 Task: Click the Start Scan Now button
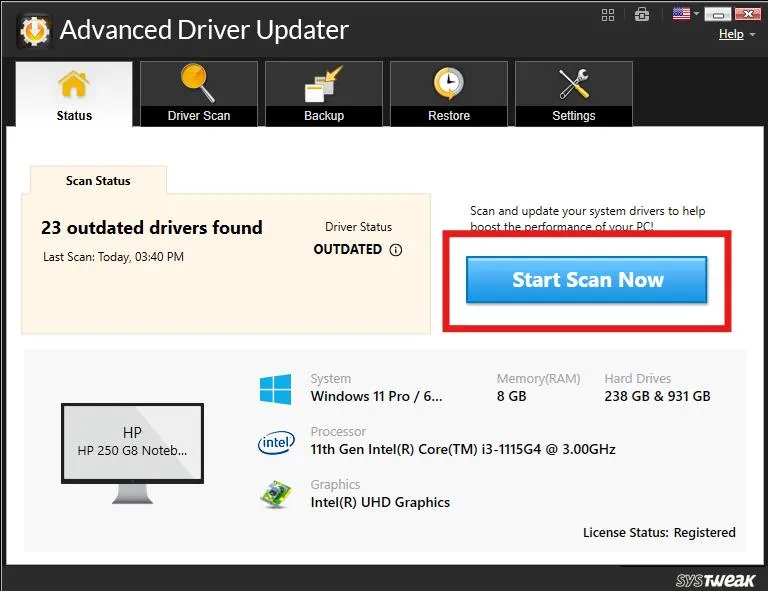586,280
